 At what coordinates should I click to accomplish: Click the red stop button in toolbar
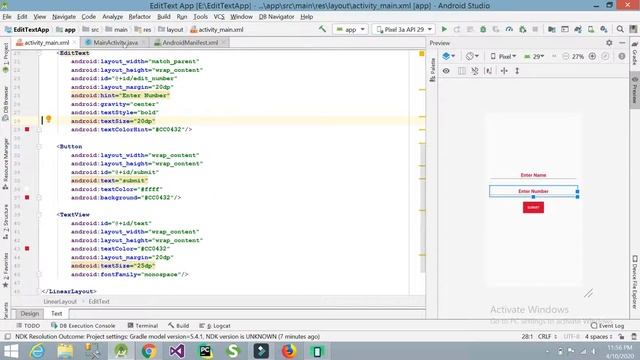pyautogui.click(x=535, y=29)
